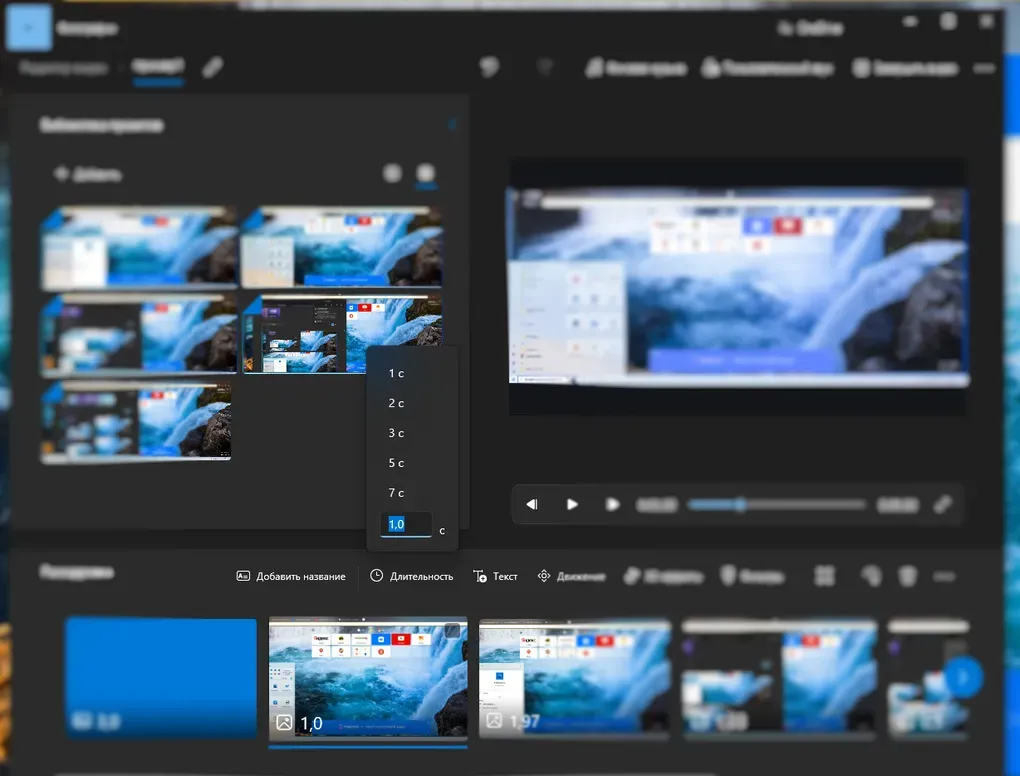This screenshot has width=1020, height=776.
Task: Pick 1 с in the duration dropdown
Action: click(x=395, y=372)
